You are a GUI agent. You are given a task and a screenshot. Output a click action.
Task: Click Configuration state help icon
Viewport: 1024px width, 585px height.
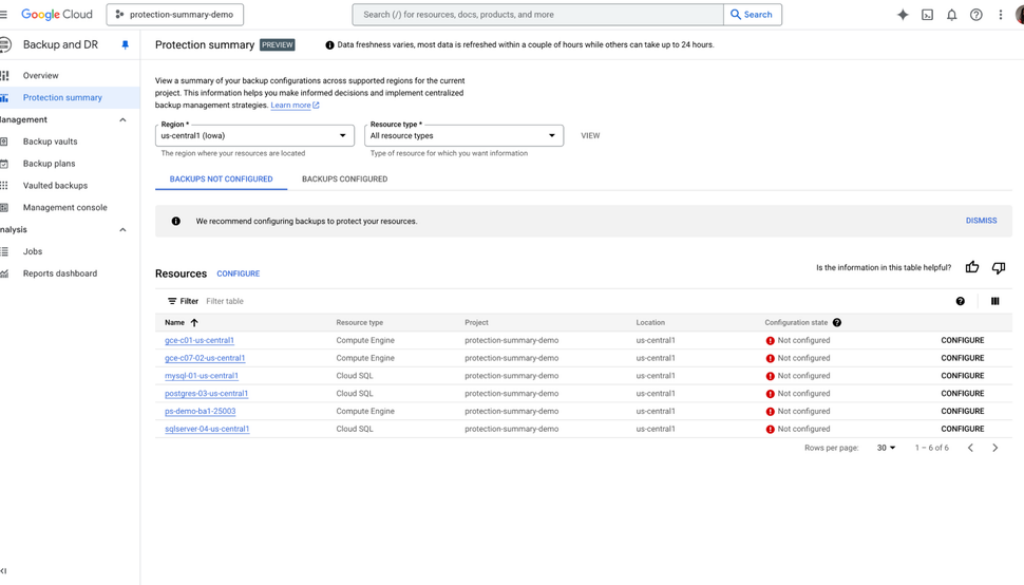click(x=837, y=323)
